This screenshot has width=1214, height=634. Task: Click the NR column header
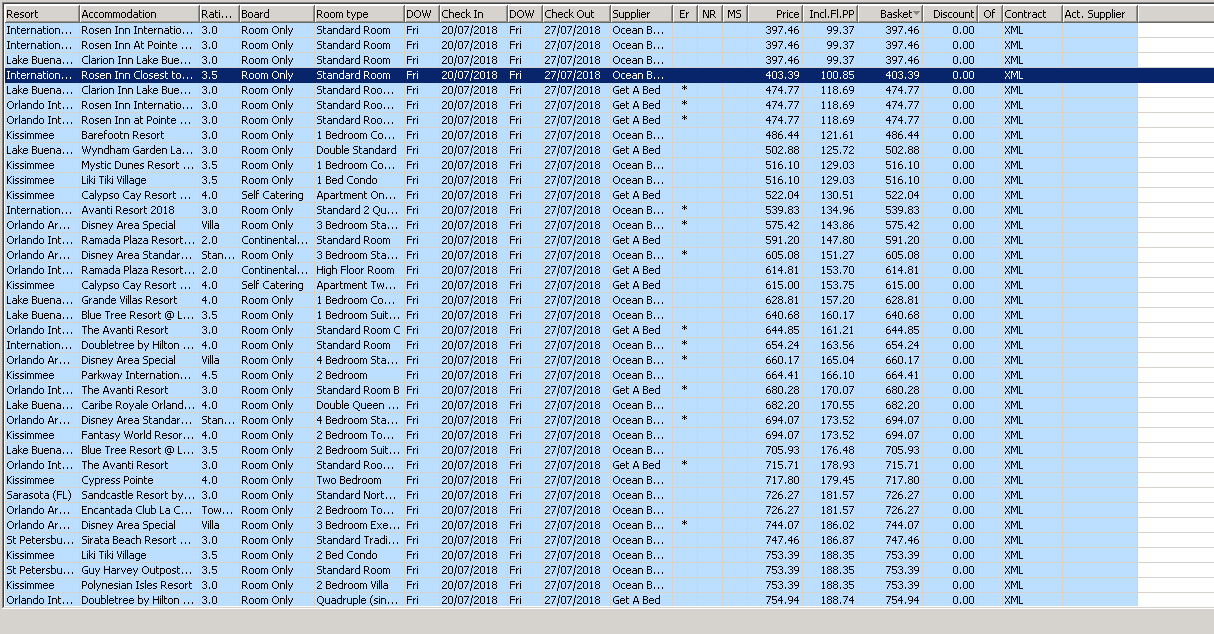(710, 14)
